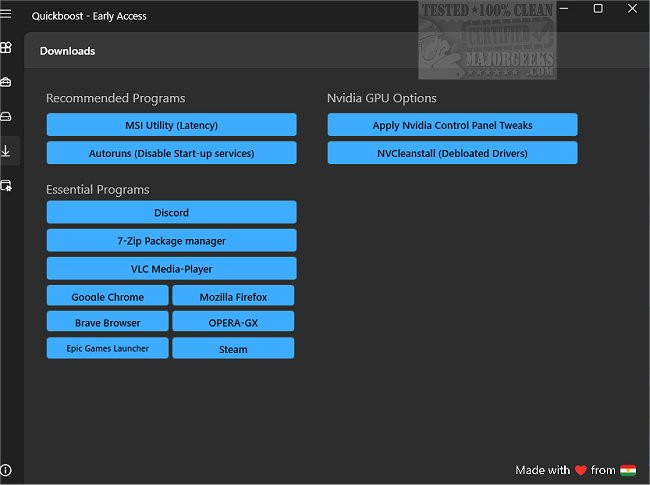
Task: Download NVCleanstall (Debloated Drivers)
Action: coord(452,153)
